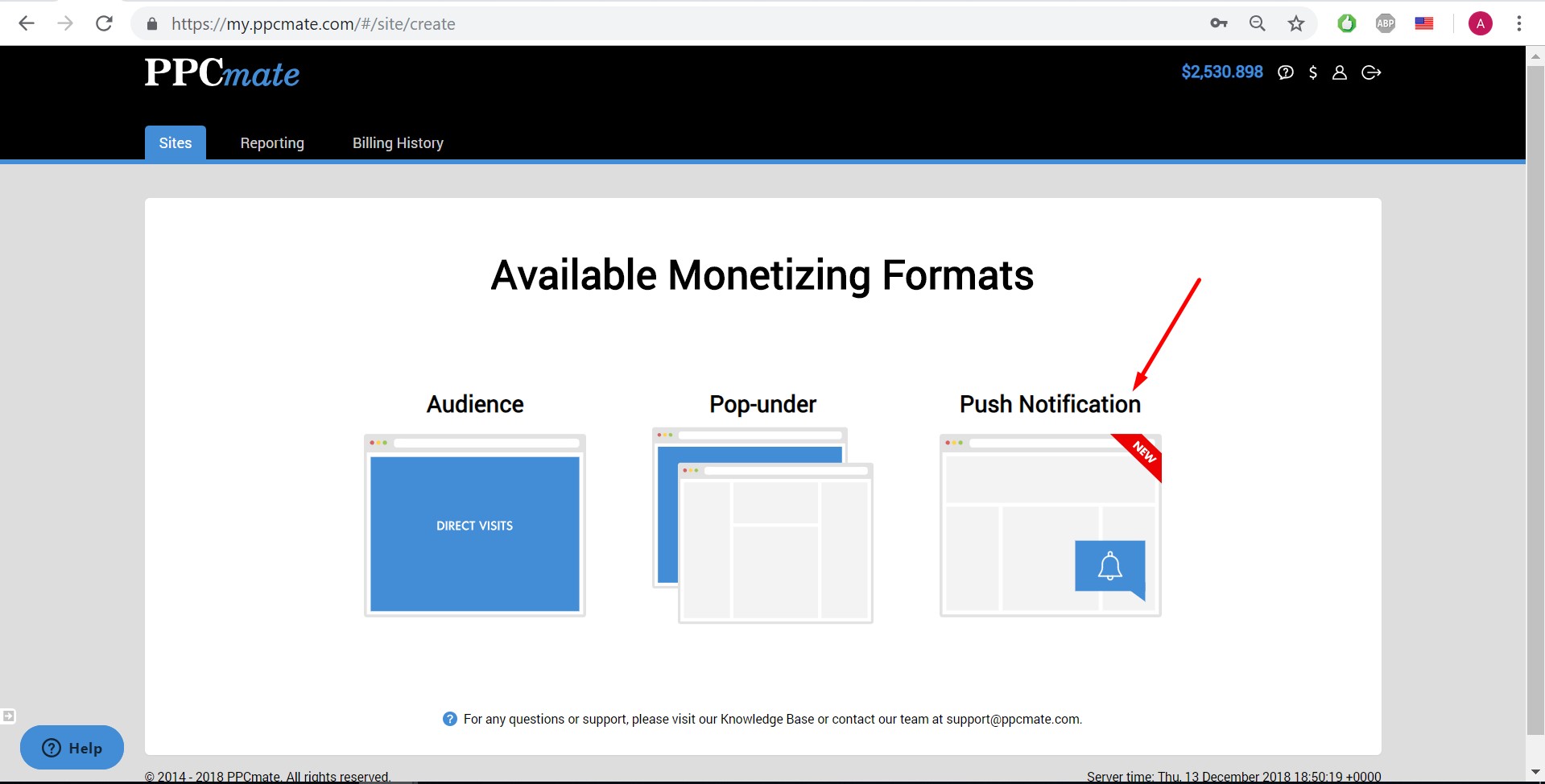1545x784 pixels.
Task: Open the user profile icon
Action: (x=1340, y=72)
